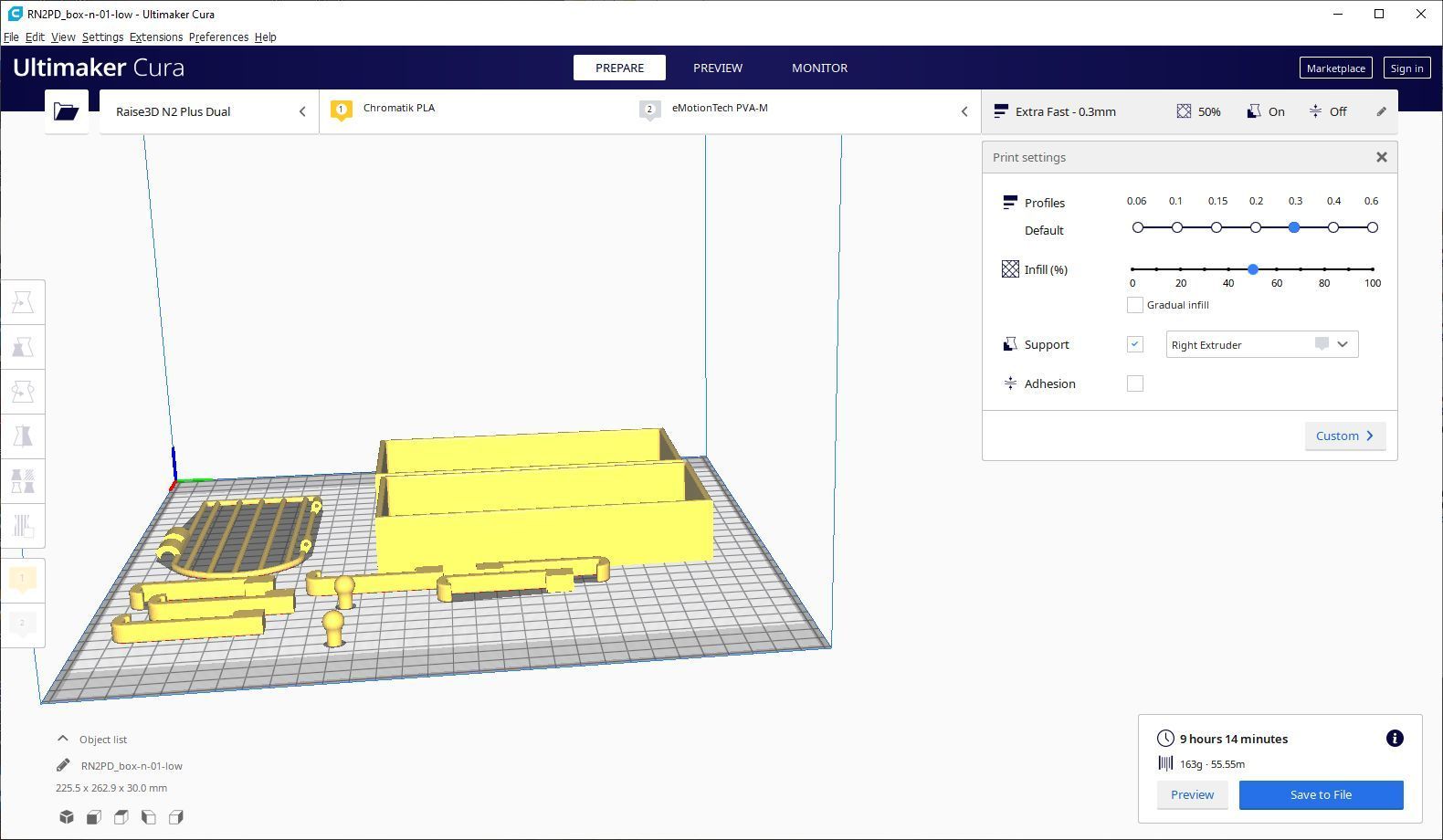Select the Rotate tool in left toolbar
Screen dimensions: 1443x840
pyautogui.click(x=23, y=392)
